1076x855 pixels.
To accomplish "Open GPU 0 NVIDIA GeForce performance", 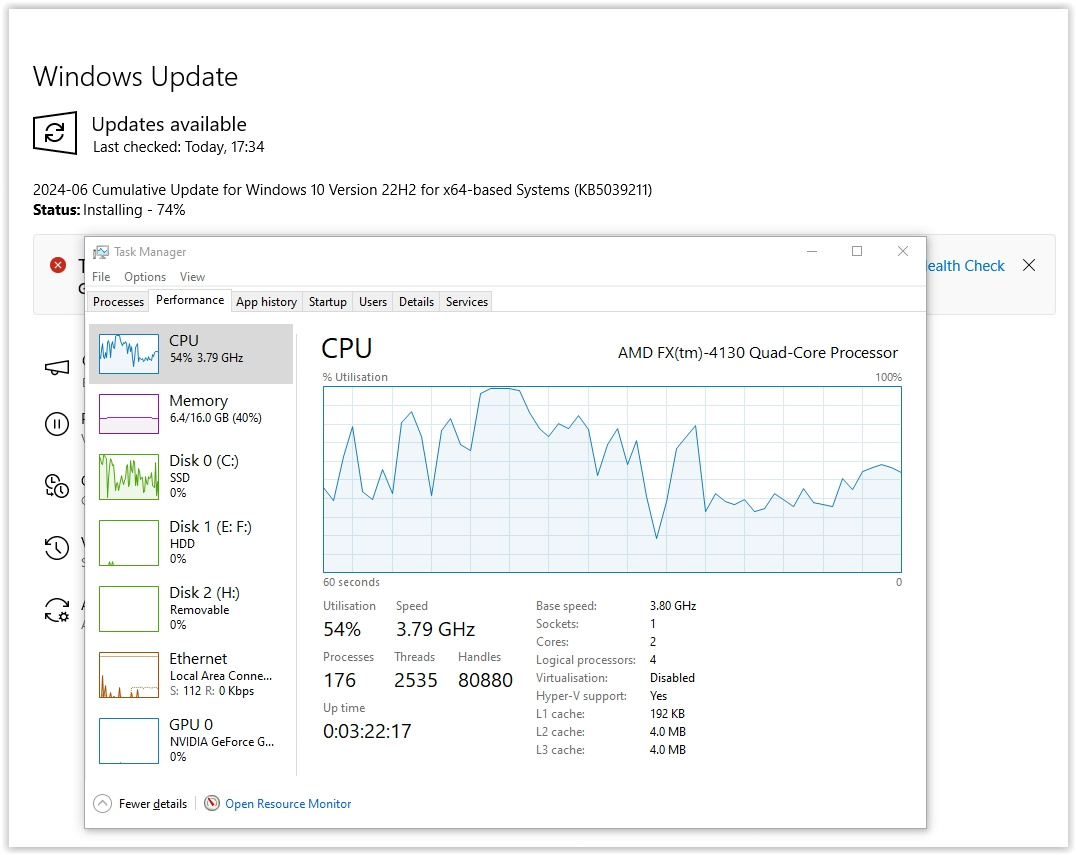I will [x=191, y=740].
